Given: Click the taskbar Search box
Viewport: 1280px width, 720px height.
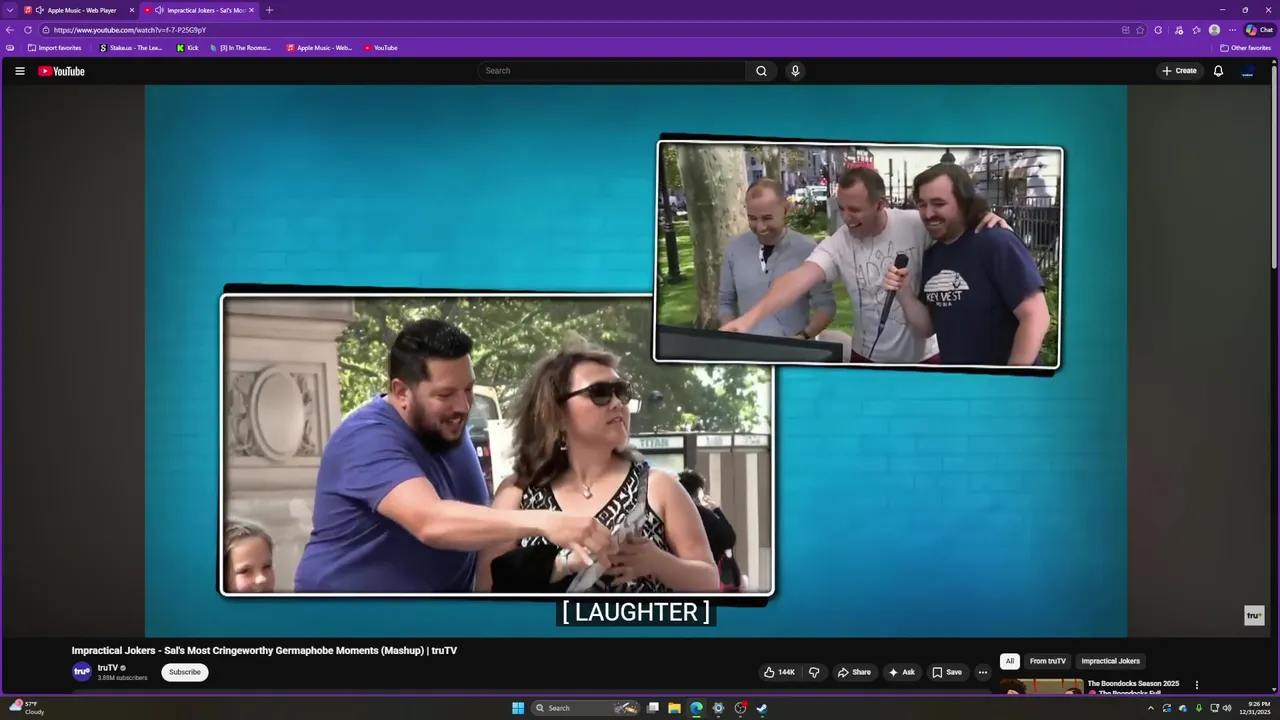Looking at the screenshot, I should (x=586, y=708).
